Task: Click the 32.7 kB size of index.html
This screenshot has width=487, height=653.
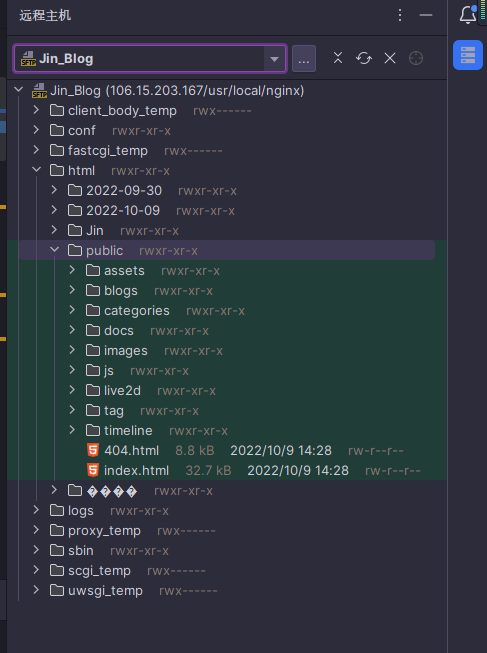Action: [x=208, y=471]
